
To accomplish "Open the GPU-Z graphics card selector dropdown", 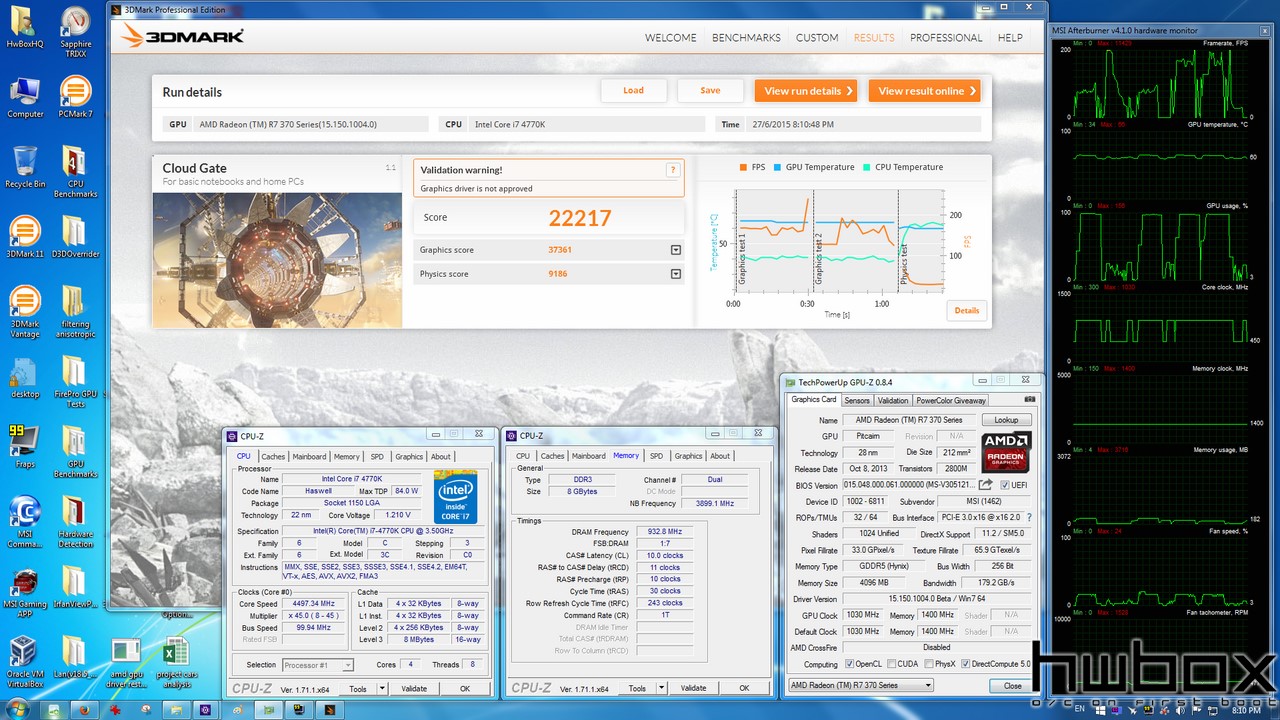I will tap(860, 685).
